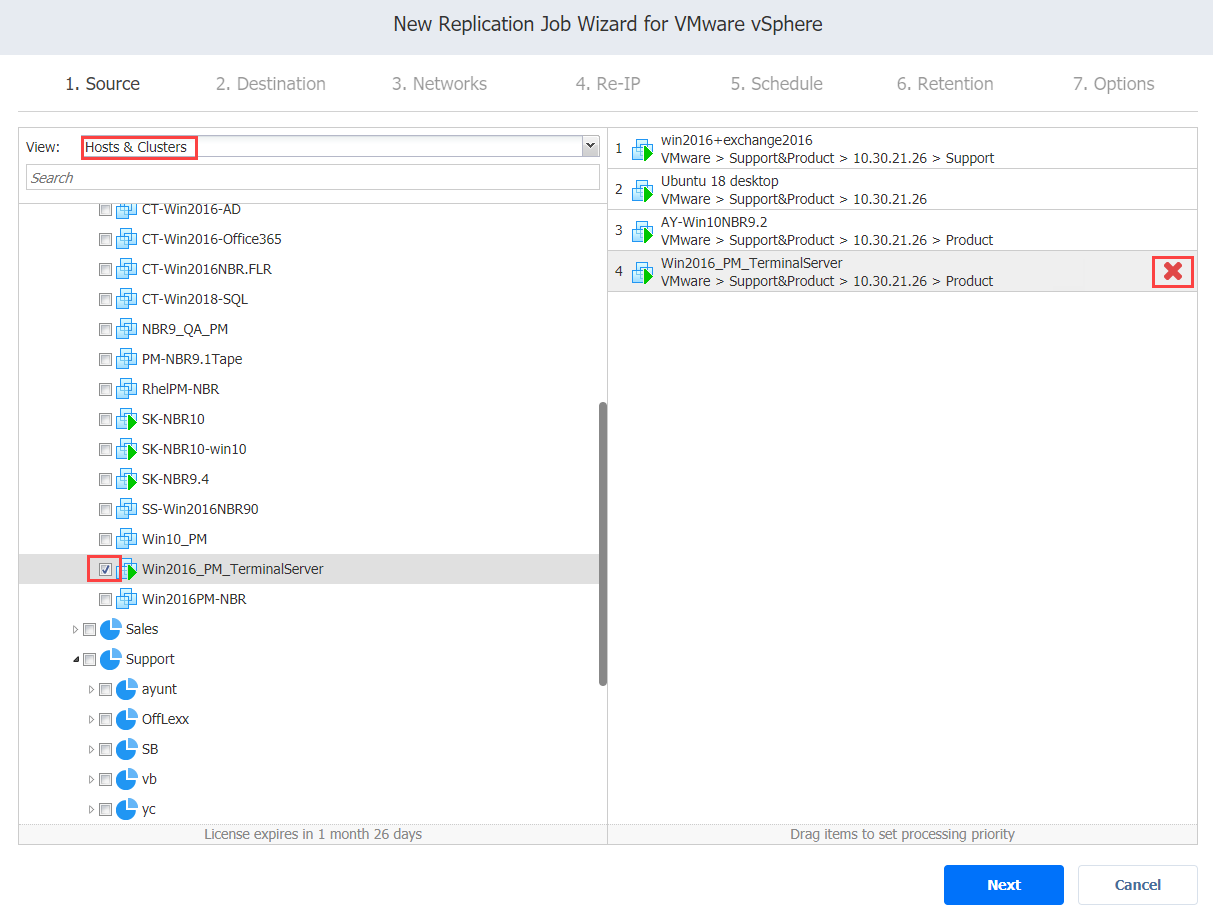Click the CT-Win2018-SQL VM icon

(x=126, y=300)
